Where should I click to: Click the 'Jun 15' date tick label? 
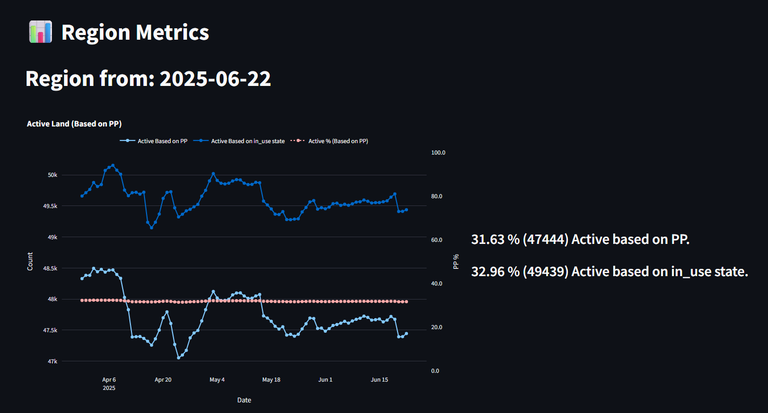[379, 380]
